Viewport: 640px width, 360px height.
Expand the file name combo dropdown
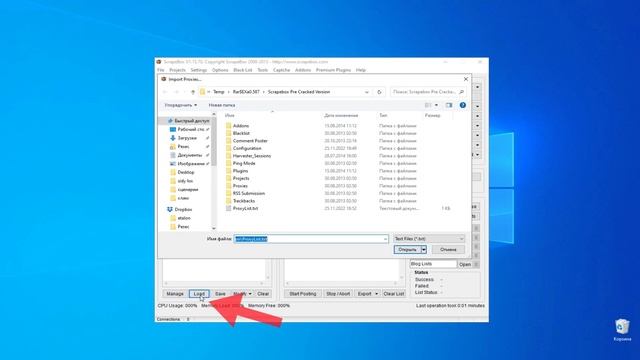[x=385, y=239]
